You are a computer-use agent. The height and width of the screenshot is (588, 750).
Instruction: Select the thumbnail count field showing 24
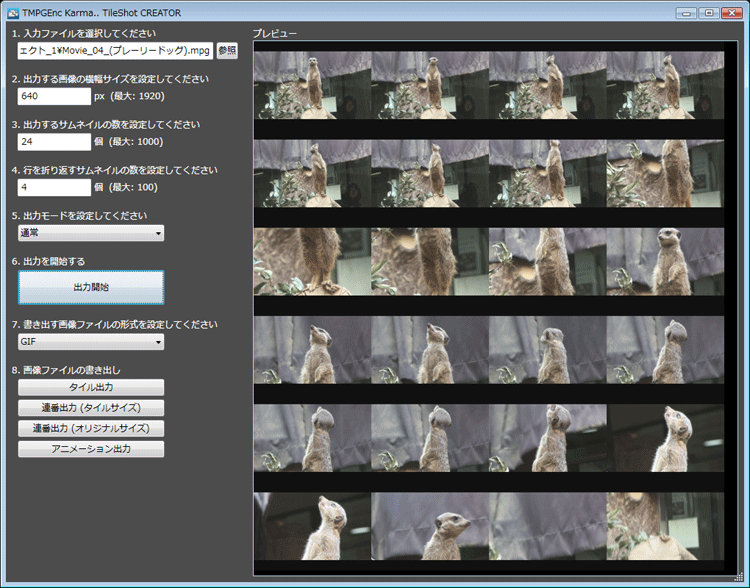(55, 143)
